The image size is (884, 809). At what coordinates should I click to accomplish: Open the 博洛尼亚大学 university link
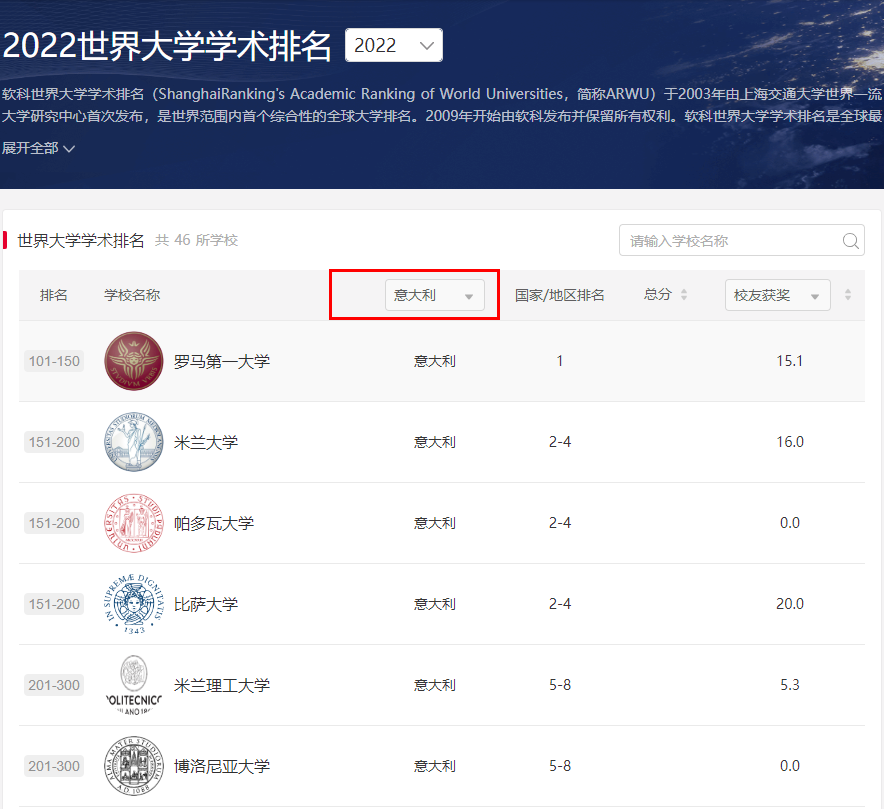(x=221, y=766)
